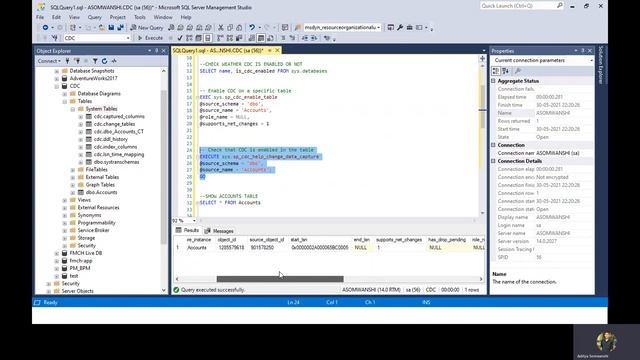Expand the AdventureWorks2017 database node
This screenshot has height=360, width=640.
coord(57,78)
